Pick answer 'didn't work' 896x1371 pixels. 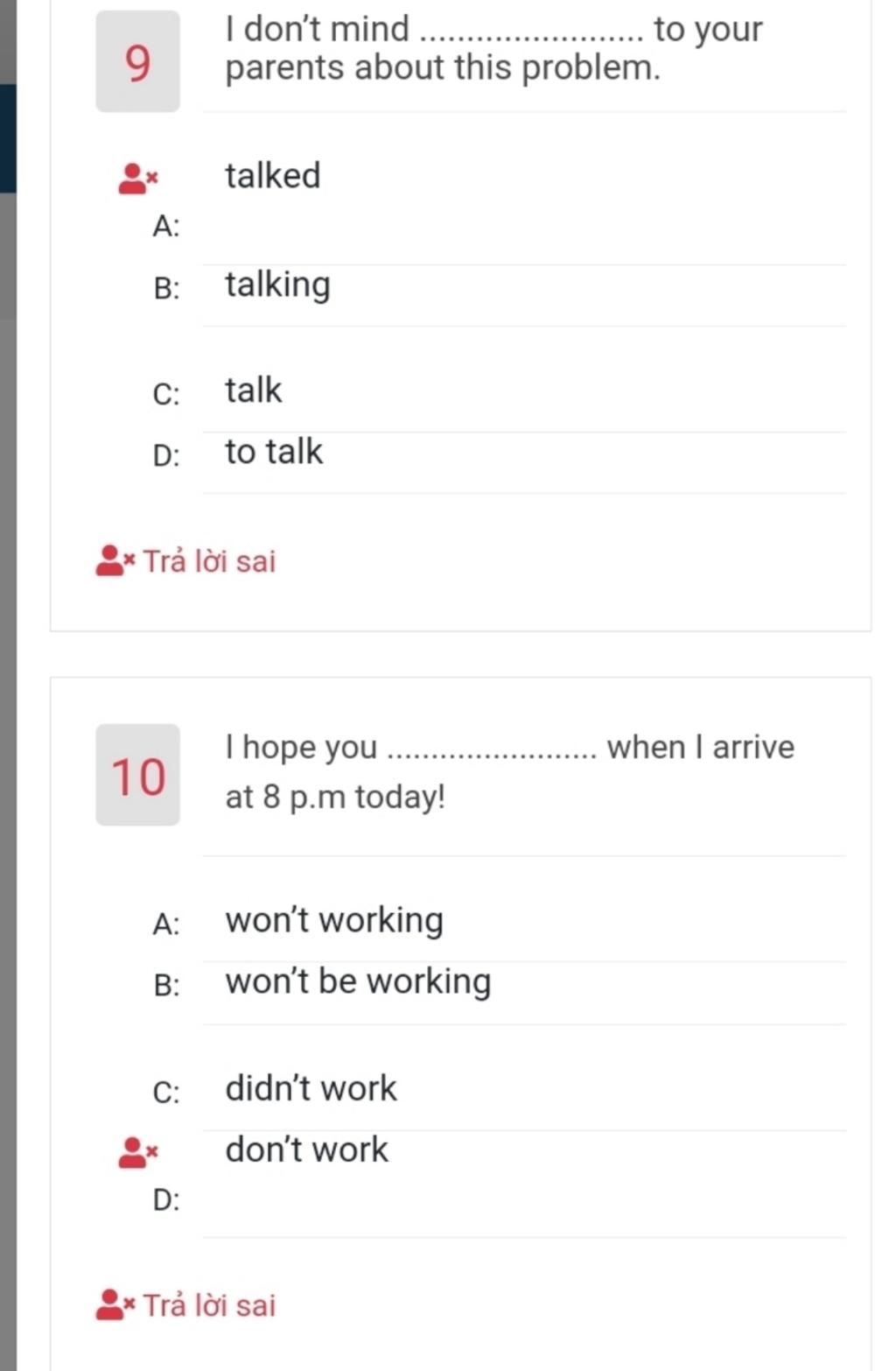tap(311, 1088)
